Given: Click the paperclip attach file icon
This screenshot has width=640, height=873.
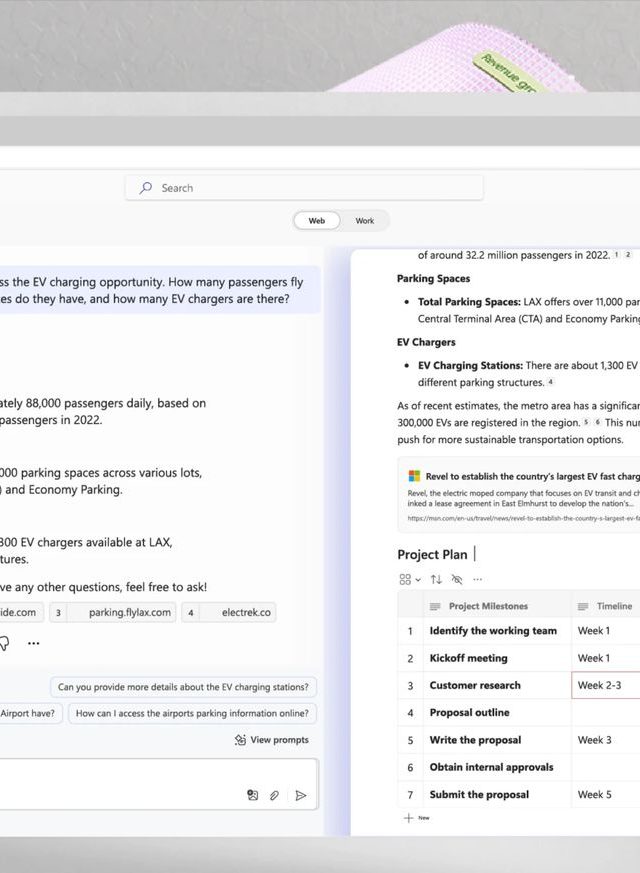Looking at the screenshot, I should (x=275, y=796).
